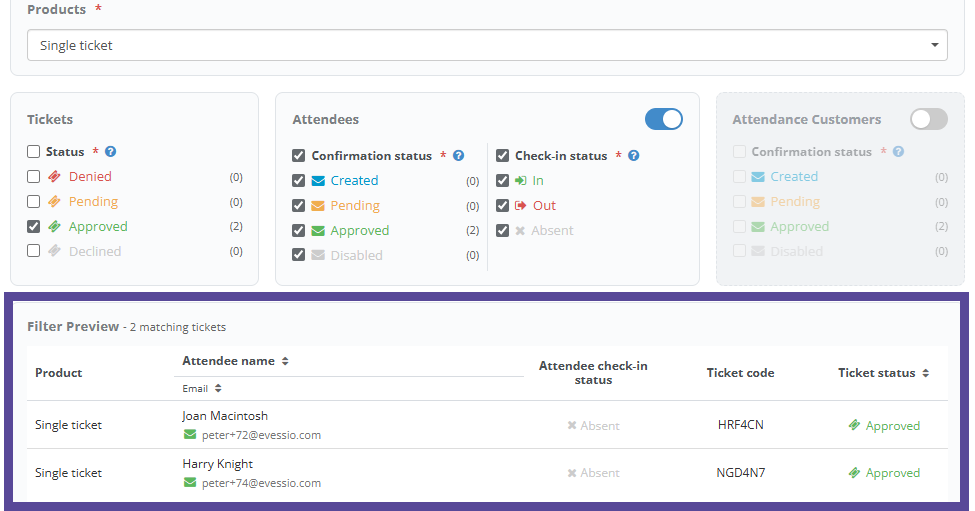This screenshot has height=511, width=975.
Task: Click the green Approved envelope icon in Attendees
Action: tap(318, 231)
